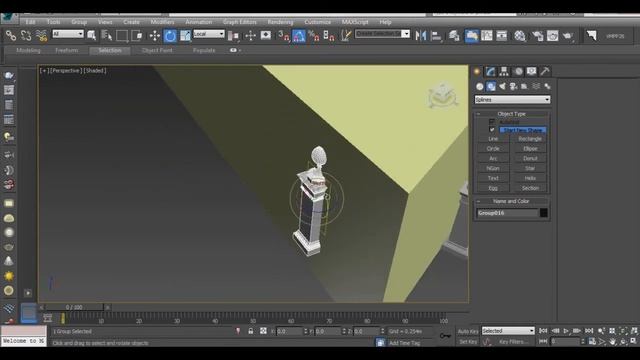
Task: Click the Text spline button
Action: 493,178
